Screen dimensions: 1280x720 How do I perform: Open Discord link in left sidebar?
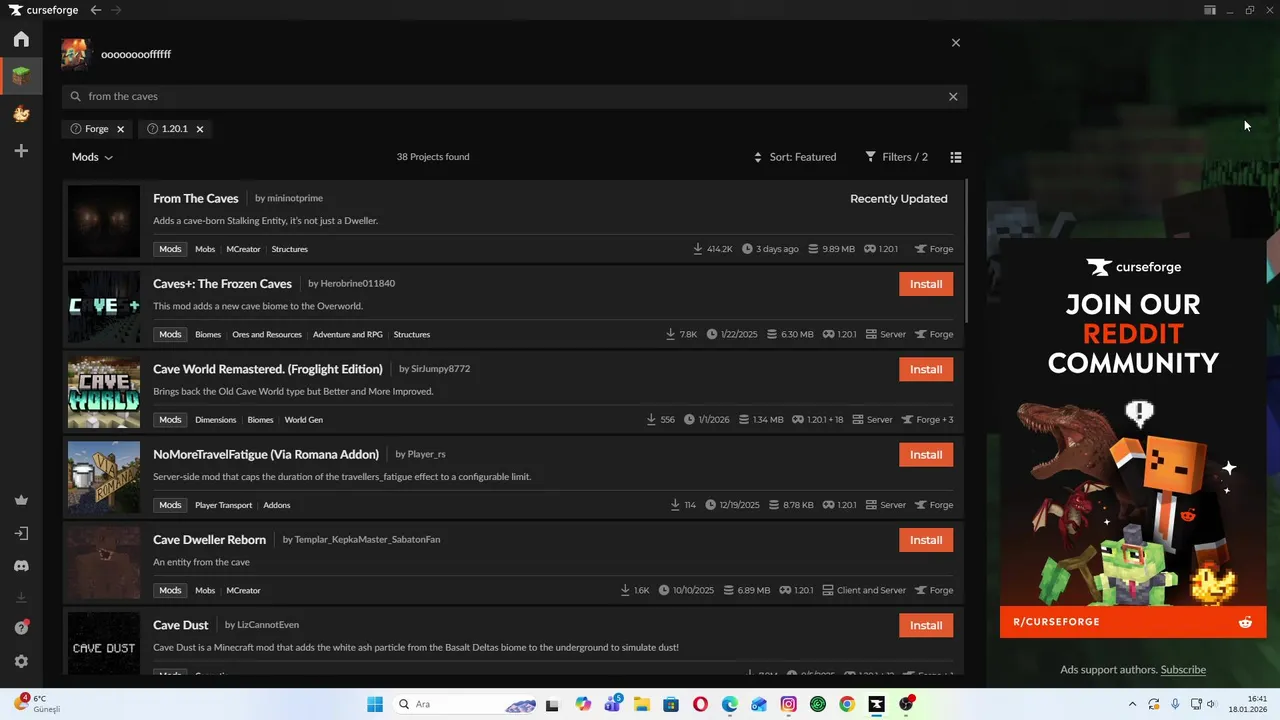(21, 566)
